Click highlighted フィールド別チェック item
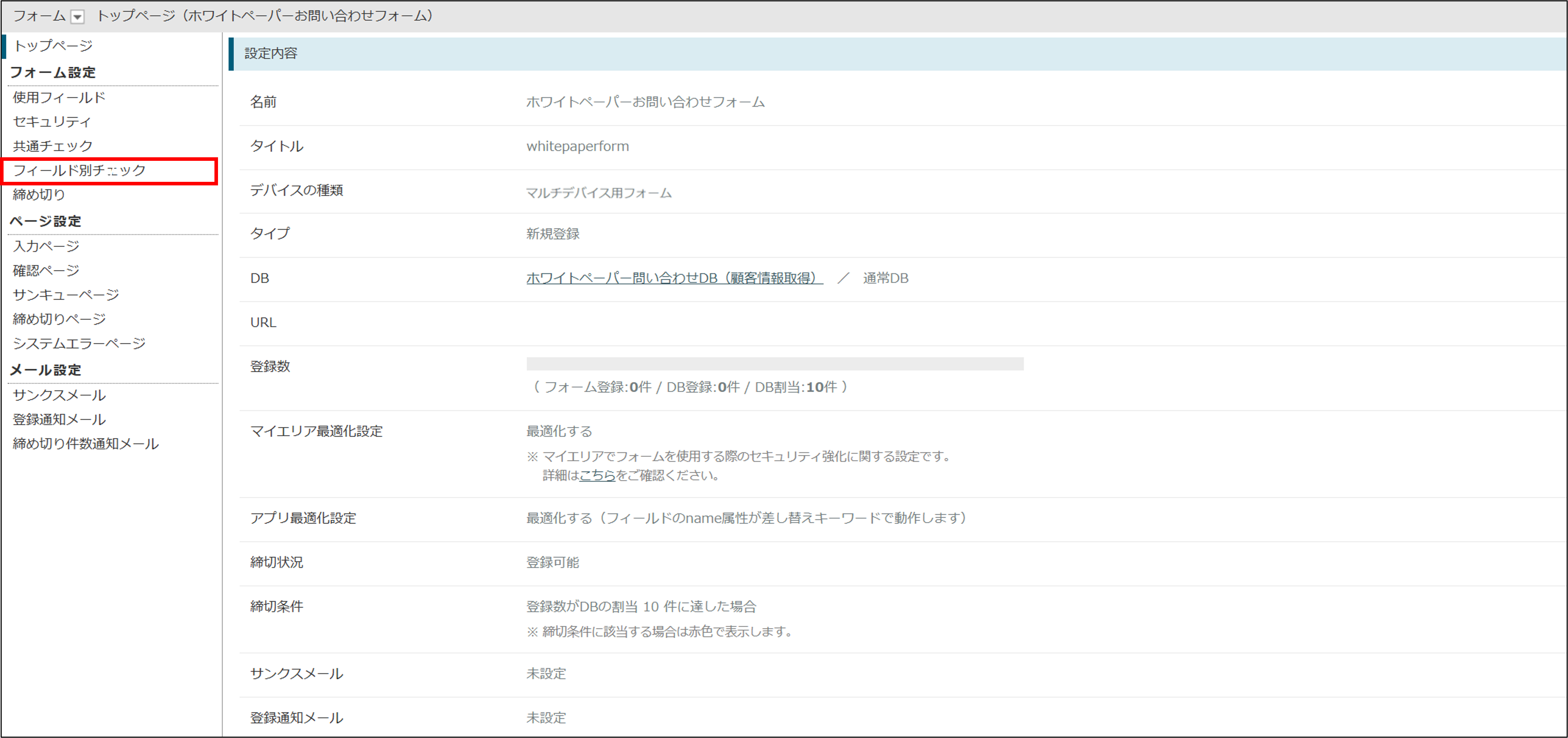The height and width of the screenshot is (738, 1568). pos(80,170)
